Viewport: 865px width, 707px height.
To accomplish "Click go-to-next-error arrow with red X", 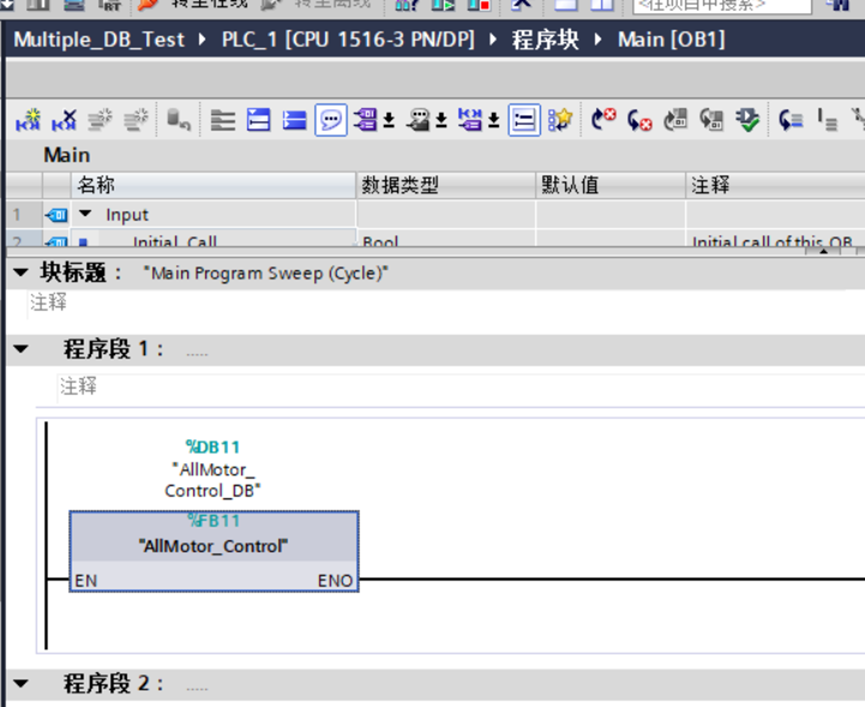I will coord(603,120).
